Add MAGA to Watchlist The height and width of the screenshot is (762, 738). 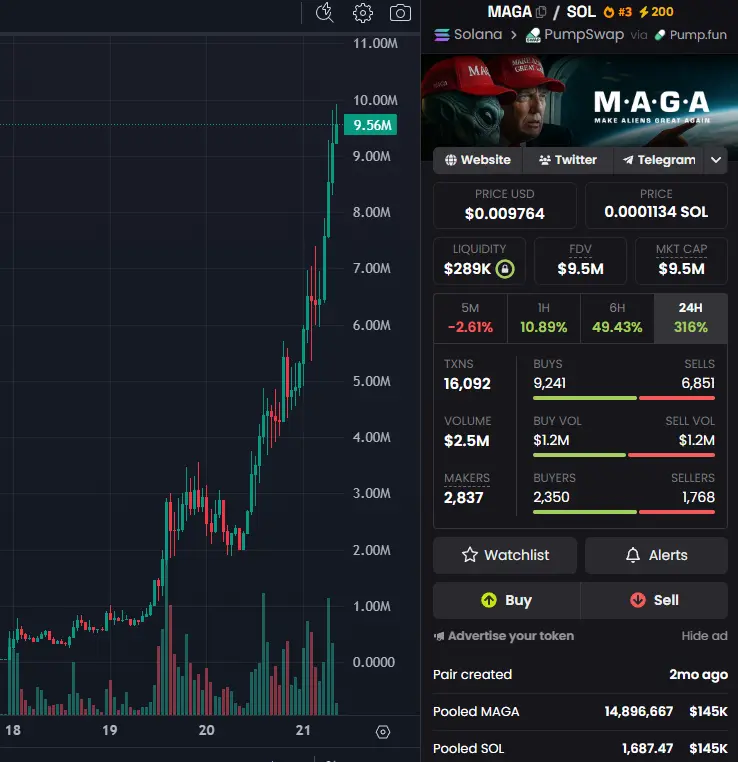click(x=505, y=555)
